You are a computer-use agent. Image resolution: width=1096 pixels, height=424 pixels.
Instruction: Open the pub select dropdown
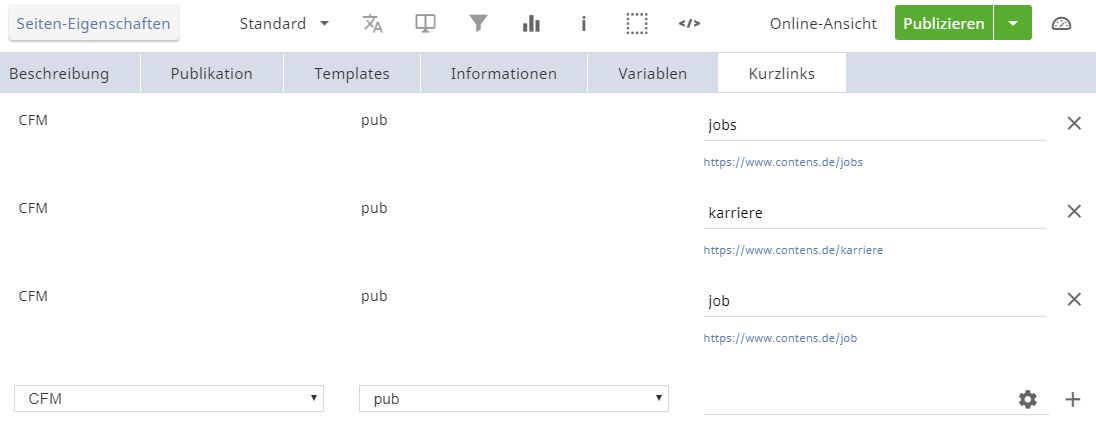(x=514, y=399)
